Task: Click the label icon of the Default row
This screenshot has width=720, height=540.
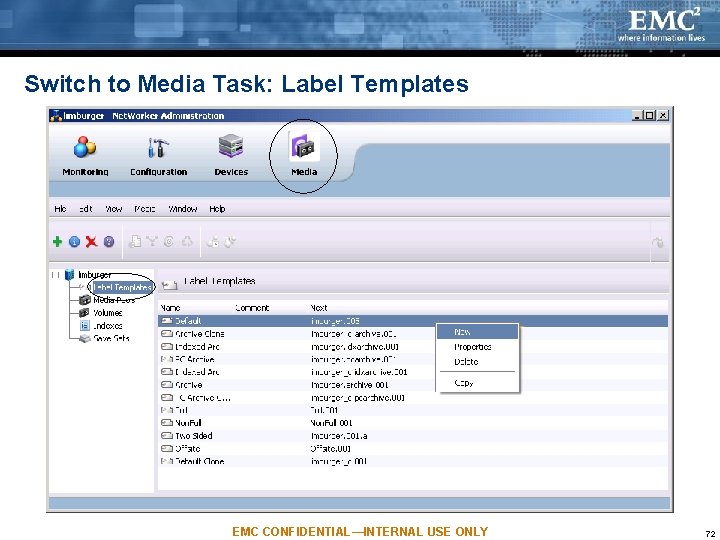Action: [167, 321]
